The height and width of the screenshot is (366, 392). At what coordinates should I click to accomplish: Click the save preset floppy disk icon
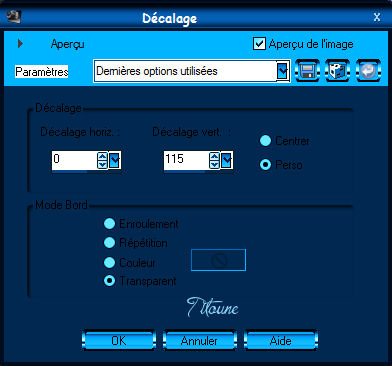(x=307, y=71)
